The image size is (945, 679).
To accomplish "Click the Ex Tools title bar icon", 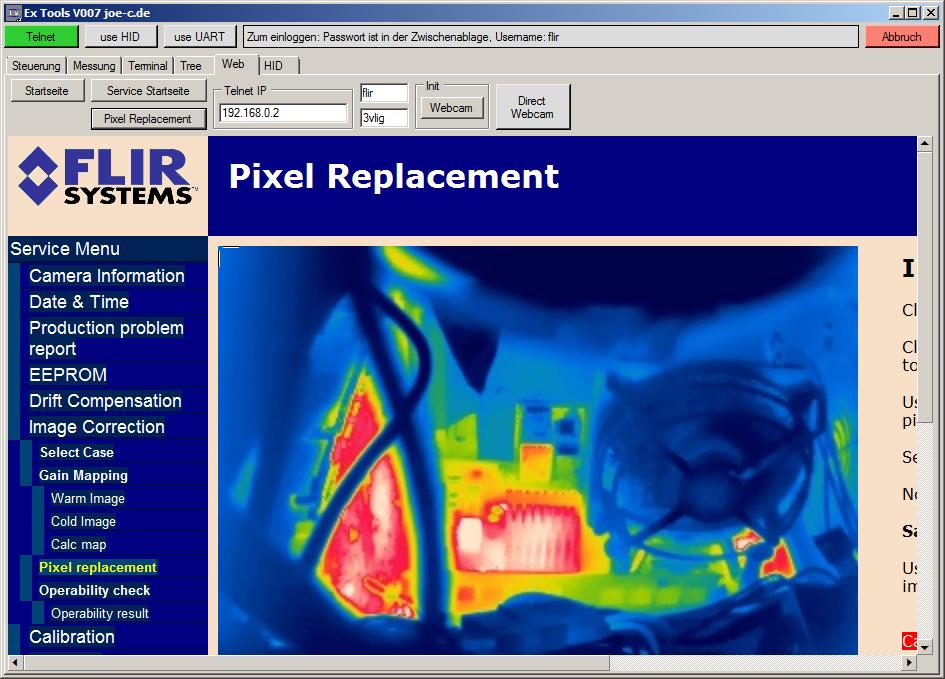I will click(13, 11).
